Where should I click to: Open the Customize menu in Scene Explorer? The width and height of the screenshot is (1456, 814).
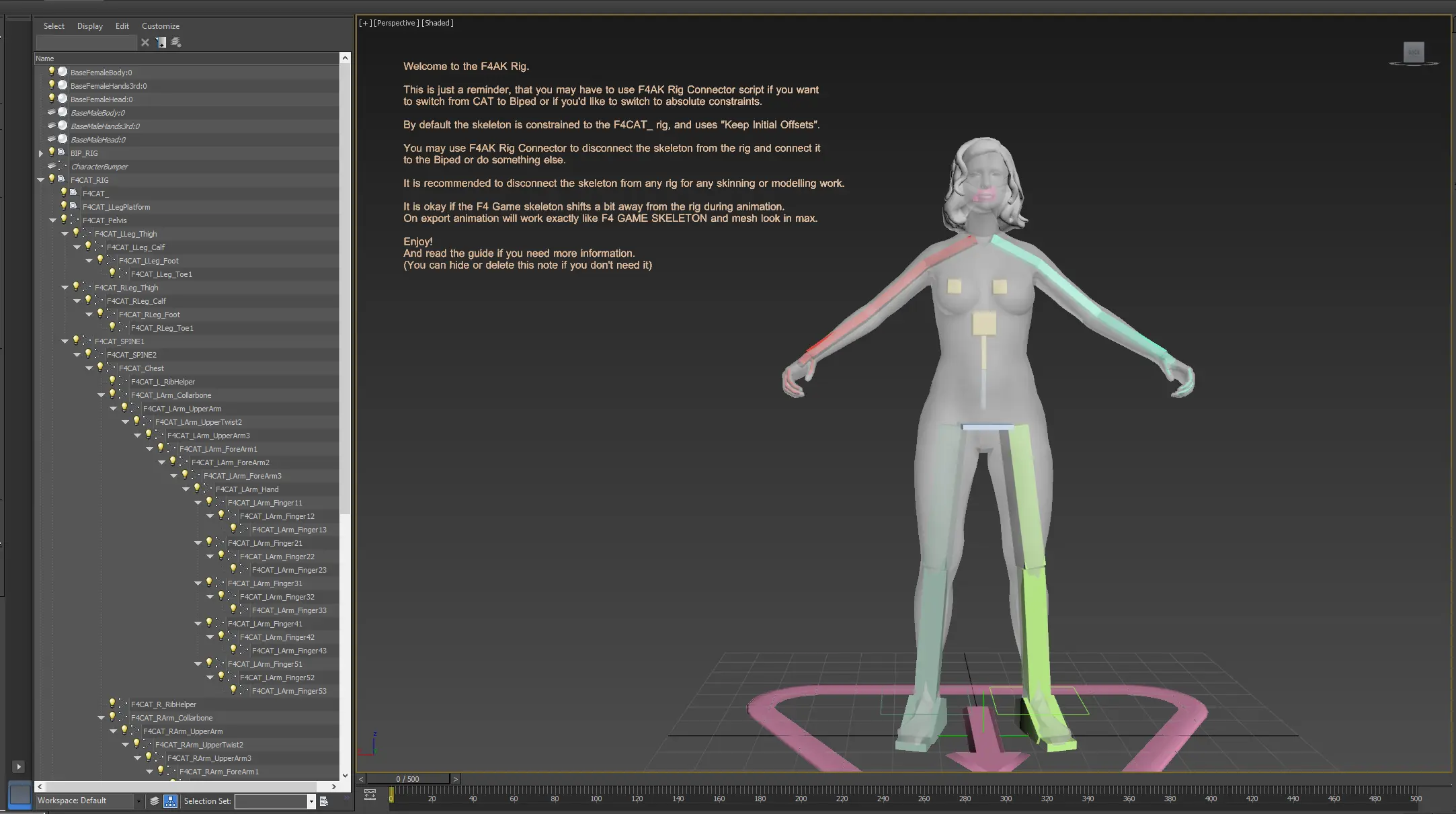click(x=161, y=26)
